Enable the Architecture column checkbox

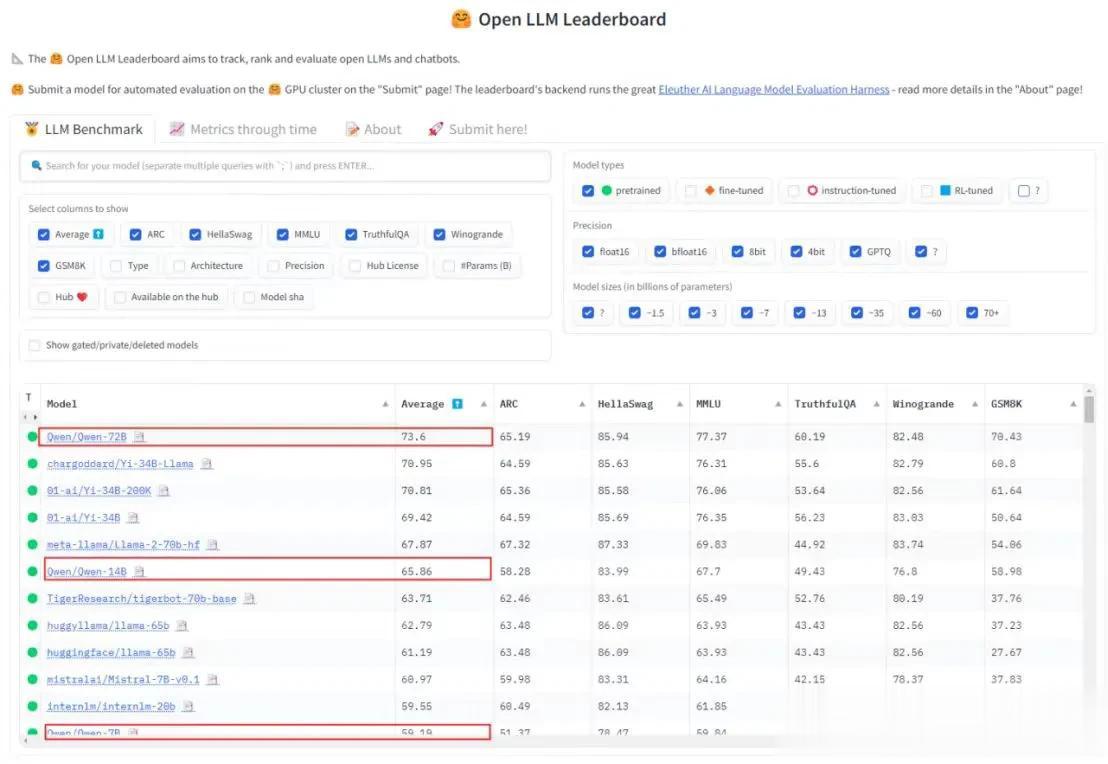pos(179,266)
